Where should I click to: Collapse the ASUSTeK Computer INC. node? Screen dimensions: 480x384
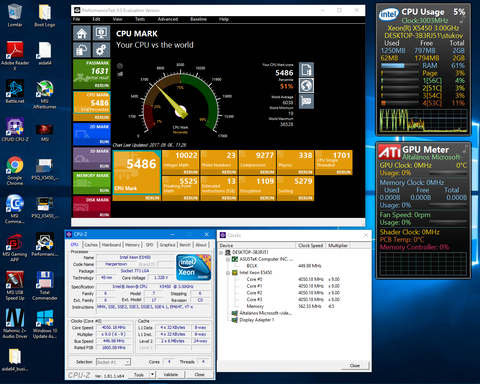pyautogui.click(x=228, y=259)
